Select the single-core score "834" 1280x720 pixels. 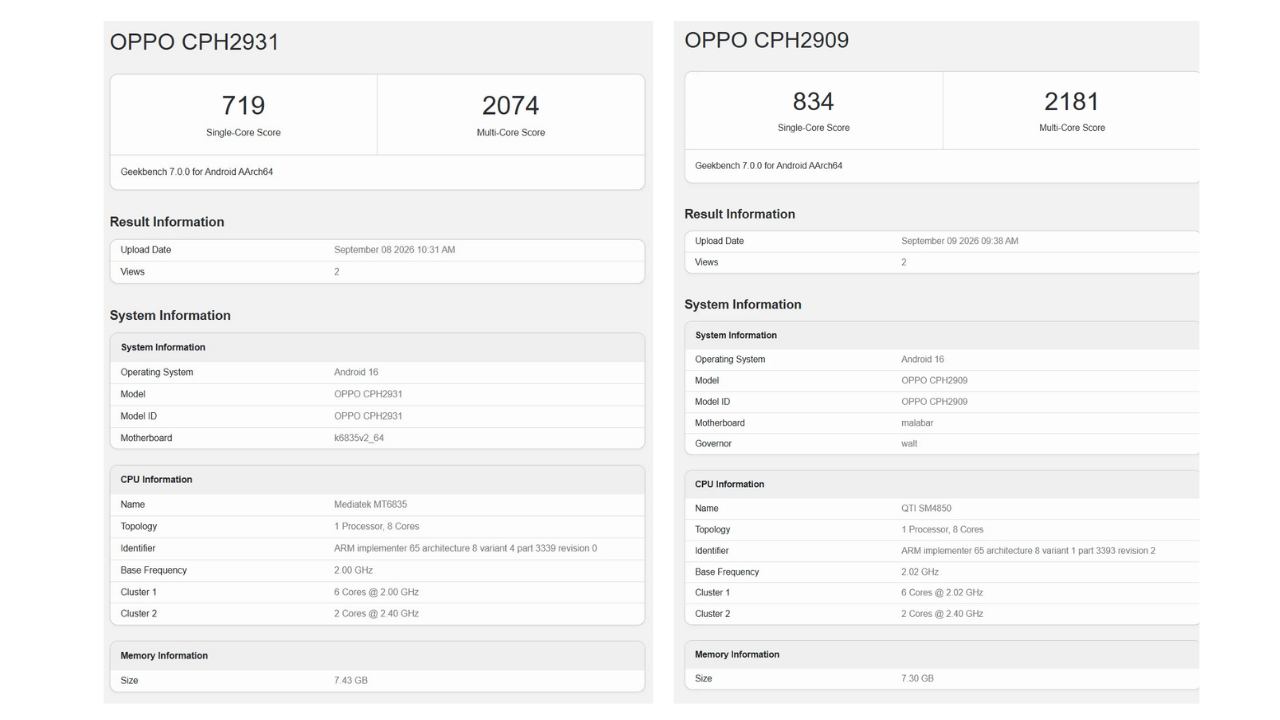(x=813, y=101)
